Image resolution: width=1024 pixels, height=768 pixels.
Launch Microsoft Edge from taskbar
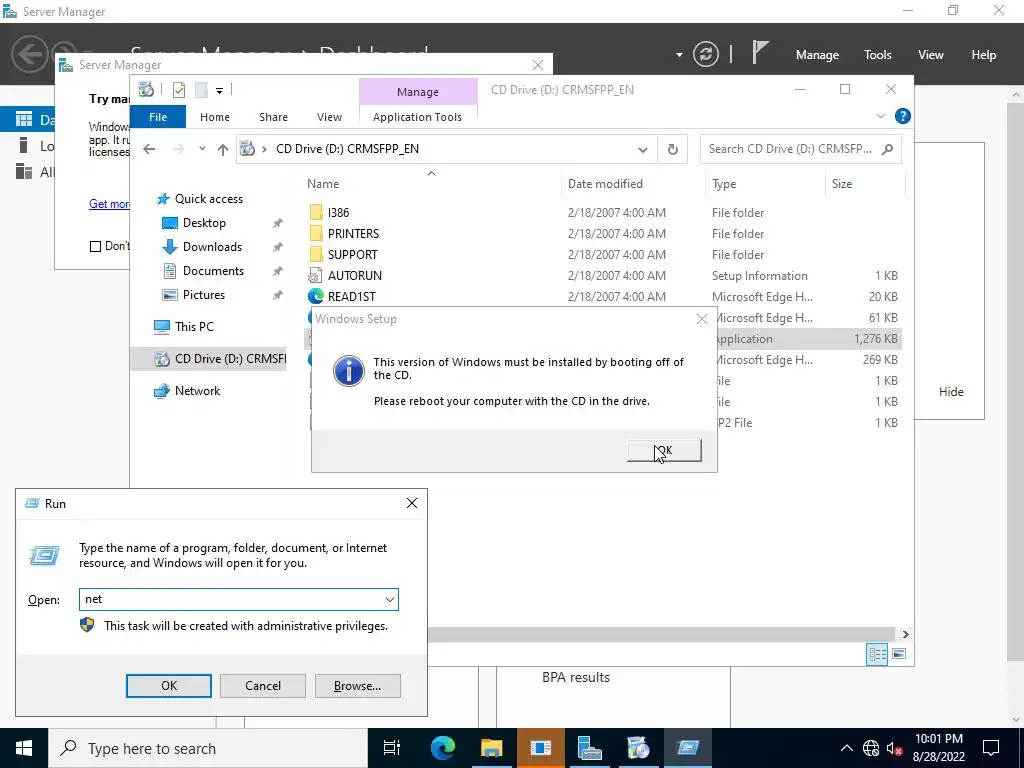point(442,748)
